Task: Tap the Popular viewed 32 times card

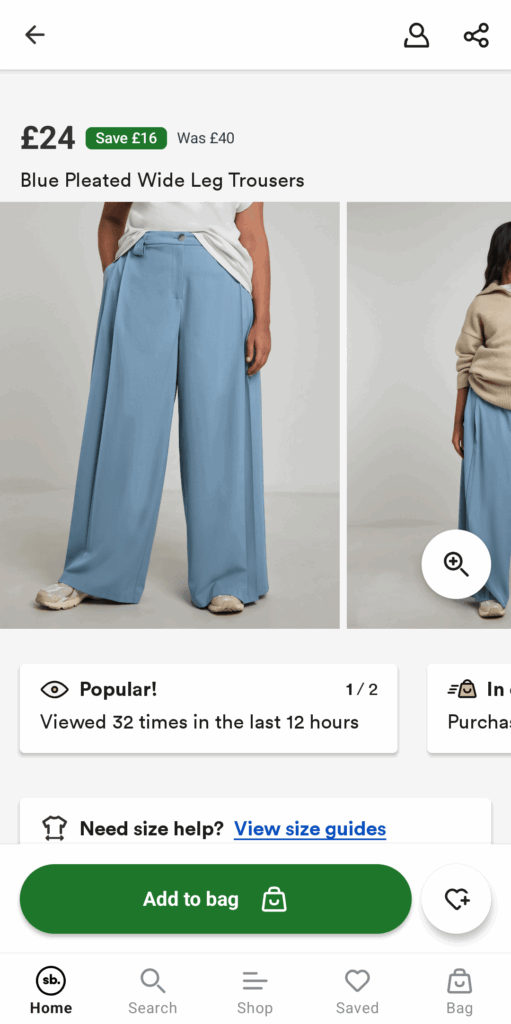Action: click(x=208, y=709)
